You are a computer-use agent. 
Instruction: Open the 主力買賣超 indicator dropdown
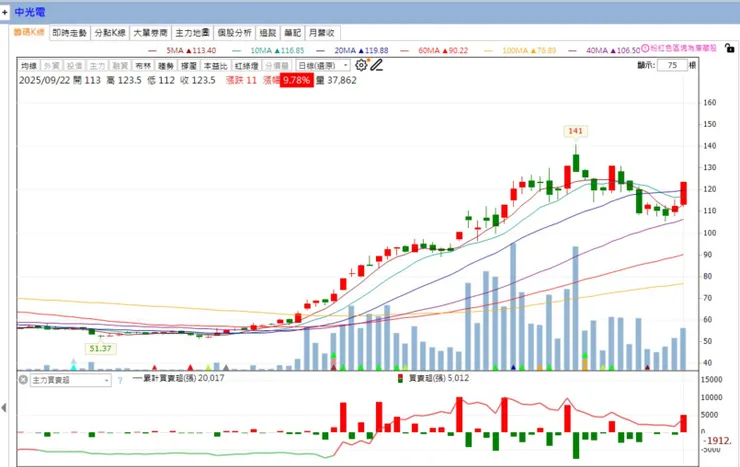pyautogui.click(x=71, y=380)
